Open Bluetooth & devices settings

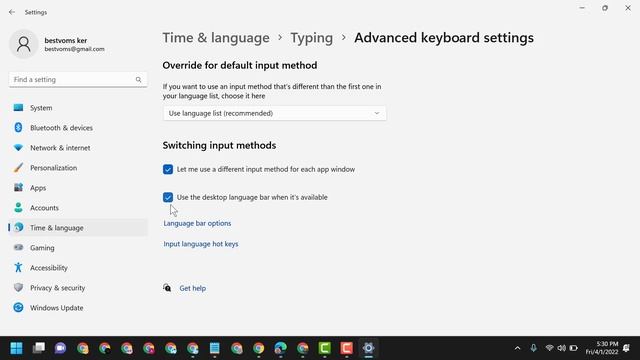78,128
